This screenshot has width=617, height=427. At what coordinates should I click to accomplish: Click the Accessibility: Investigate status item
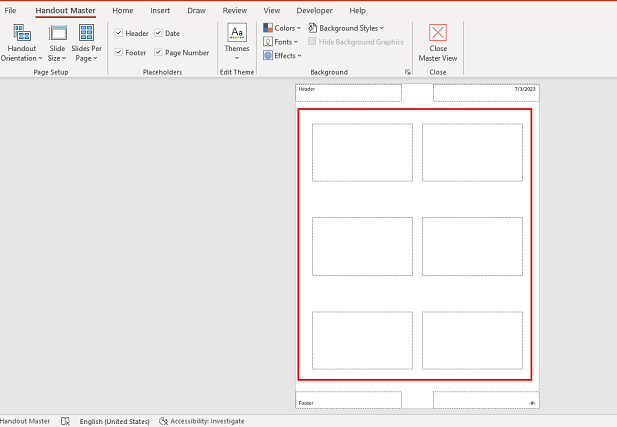[201, 421]
